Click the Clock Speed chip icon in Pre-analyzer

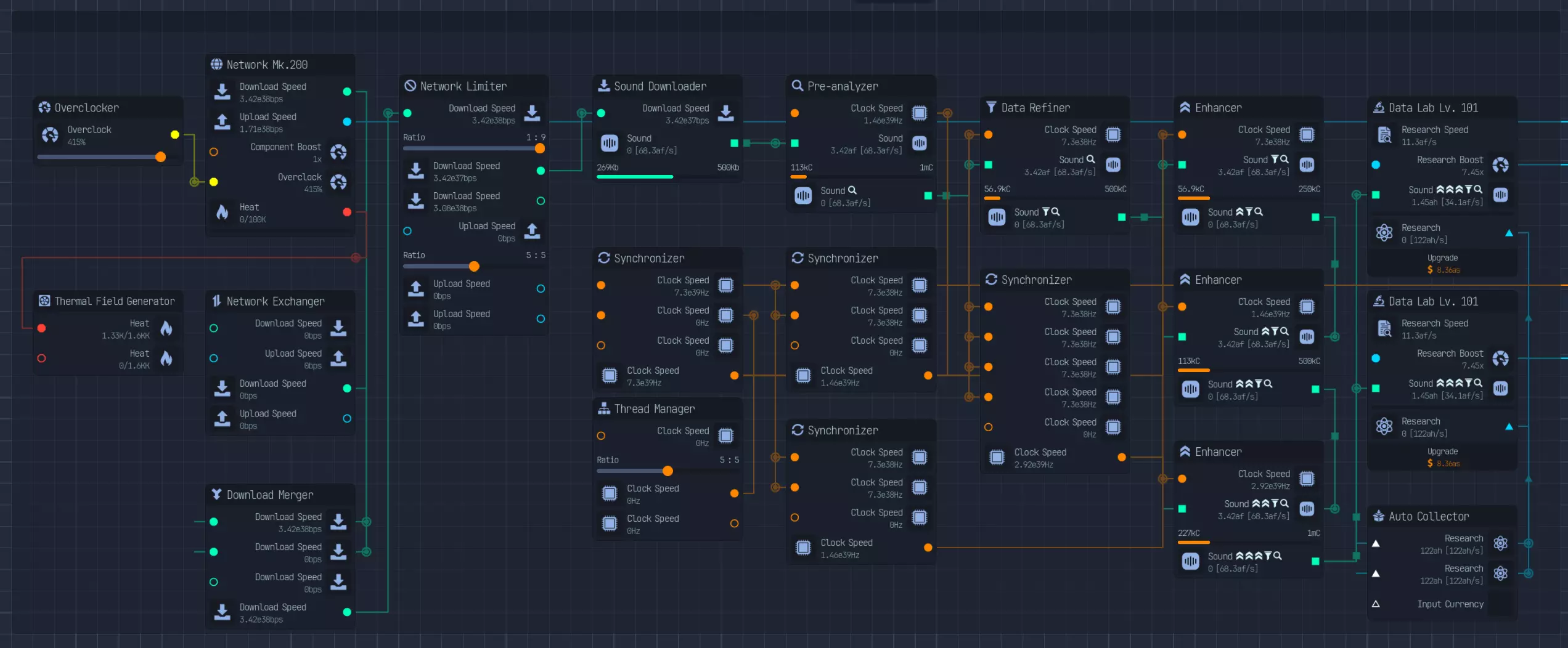point(920,113)
